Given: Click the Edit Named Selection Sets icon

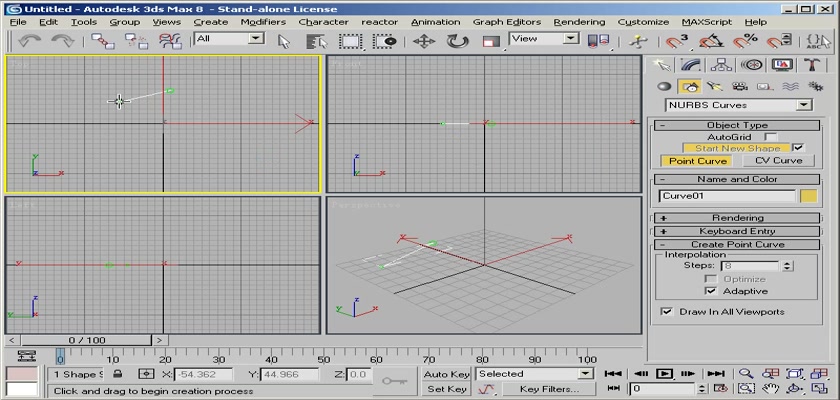Looking at the screenshot, I should 818,41.
